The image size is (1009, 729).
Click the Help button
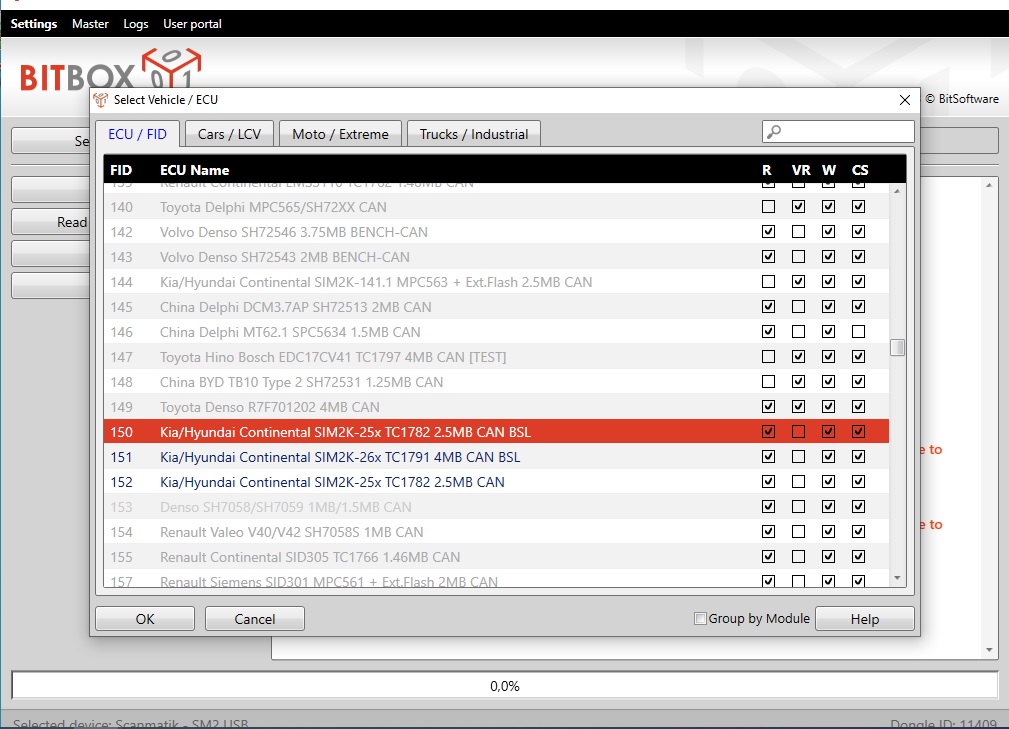(864, 619)
